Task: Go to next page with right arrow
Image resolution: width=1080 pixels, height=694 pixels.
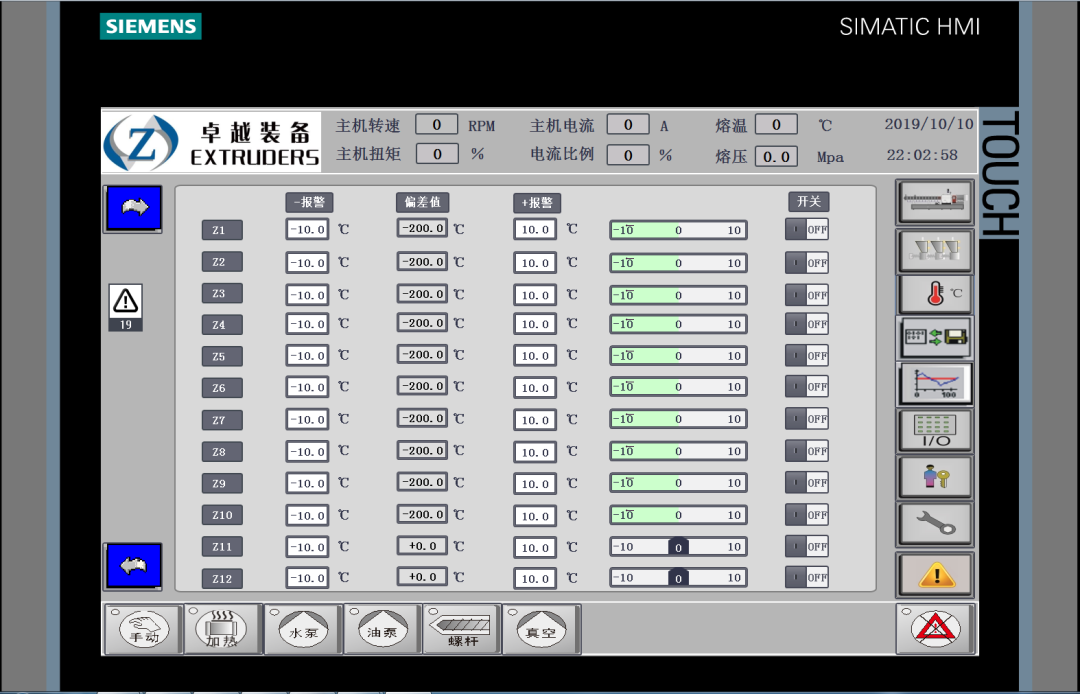Action: pos(132,208)
